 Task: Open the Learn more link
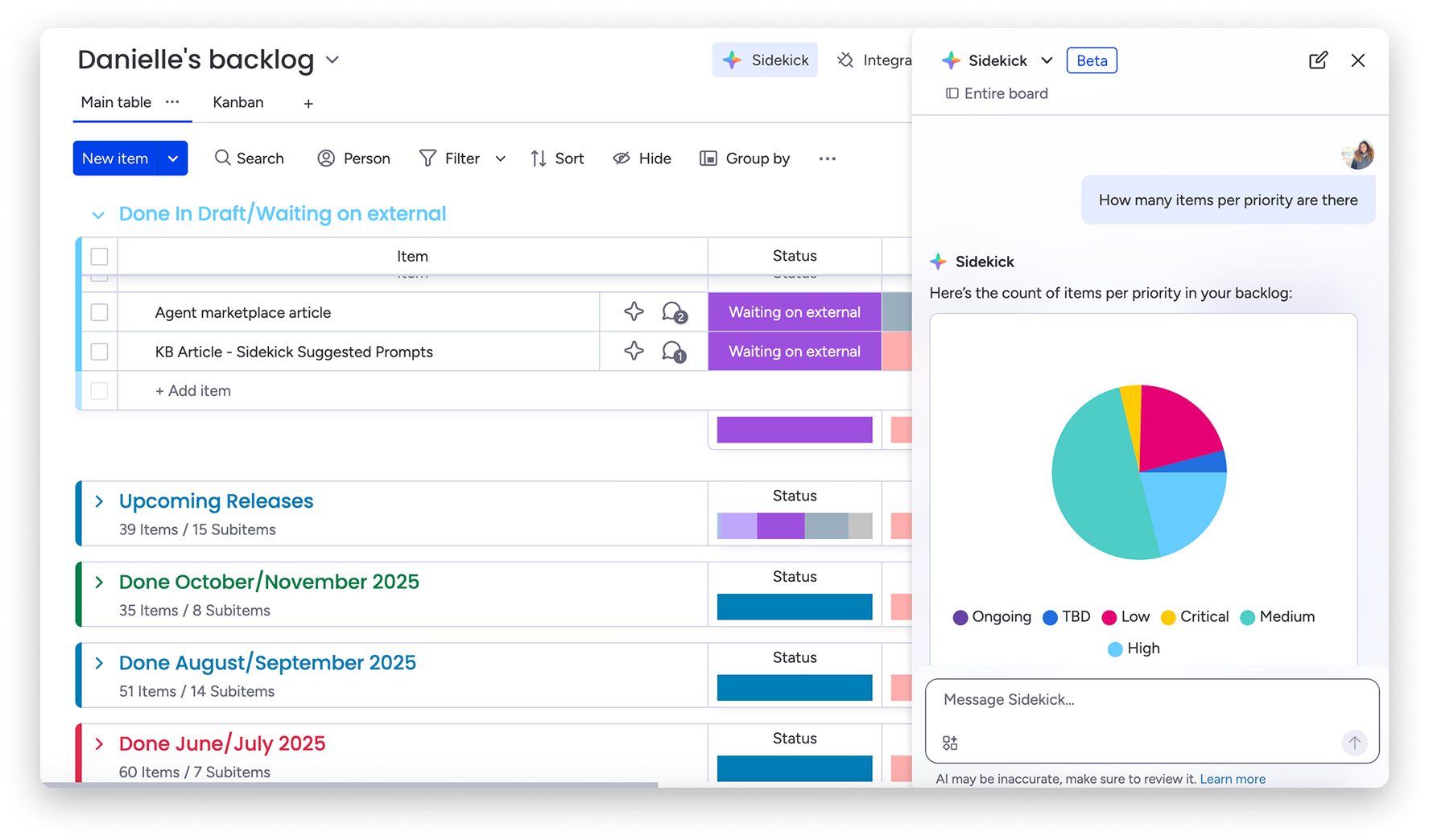1233,779
